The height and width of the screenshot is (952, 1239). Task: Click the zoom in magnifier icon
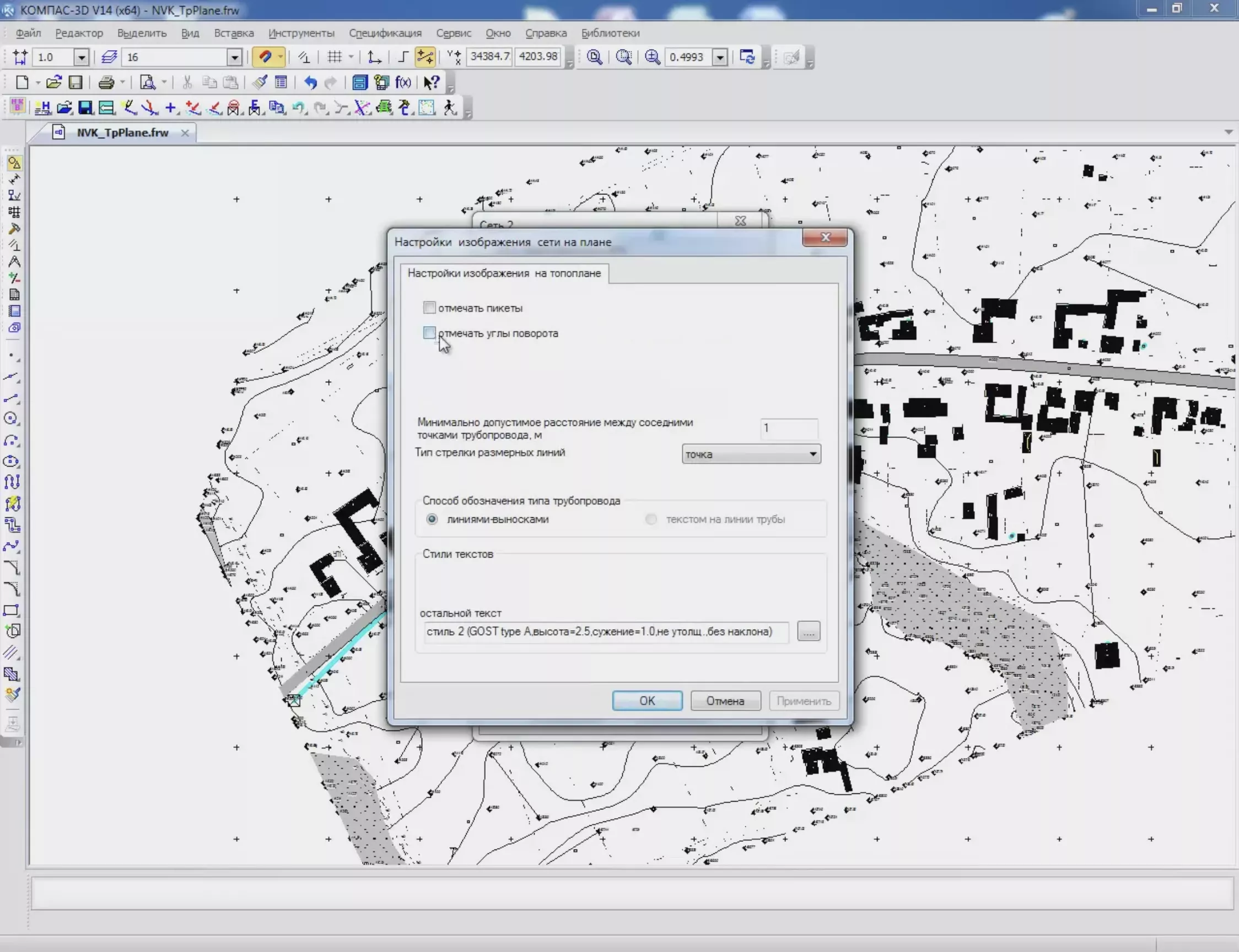coord(653,57)
